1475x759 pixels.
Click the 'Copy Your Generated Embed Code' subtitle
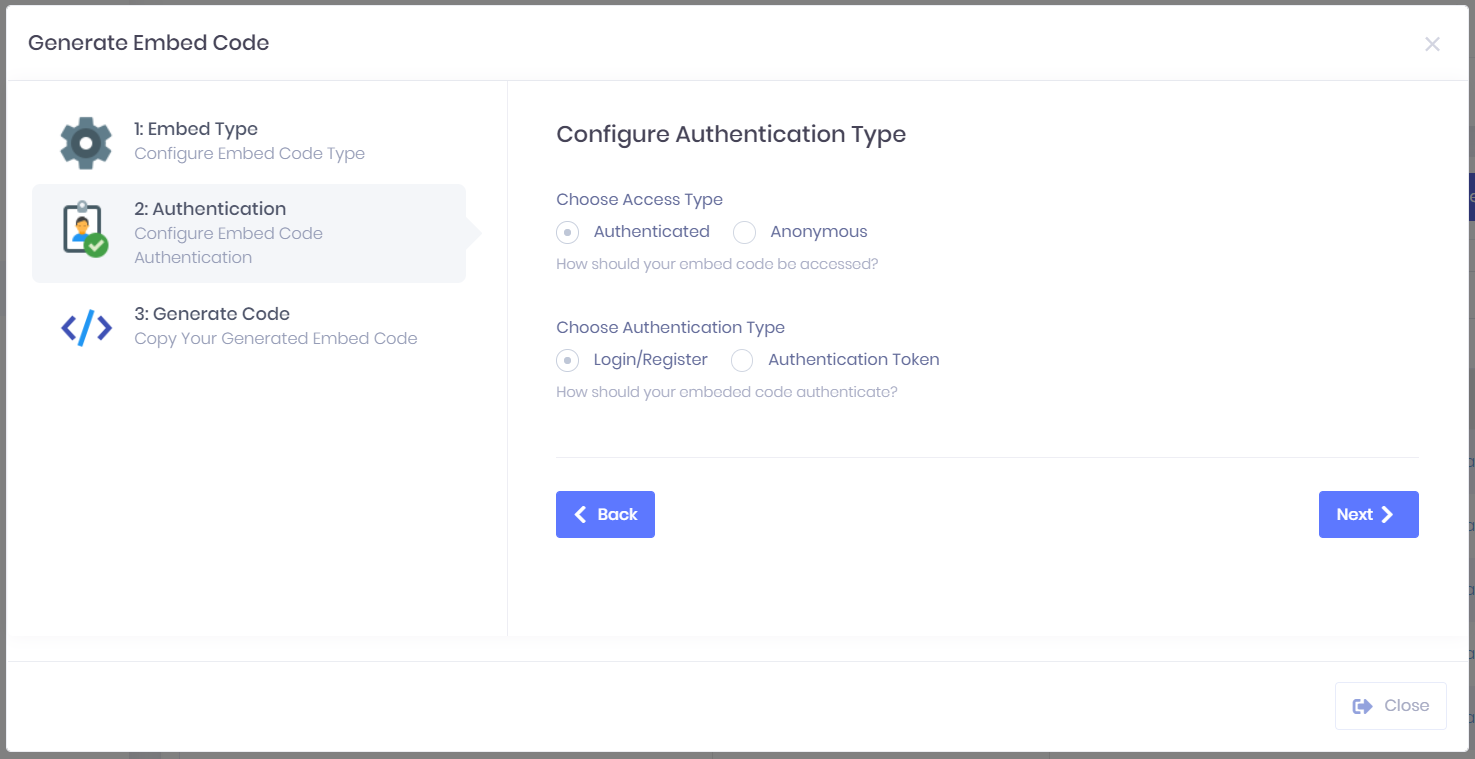[275, 339]
